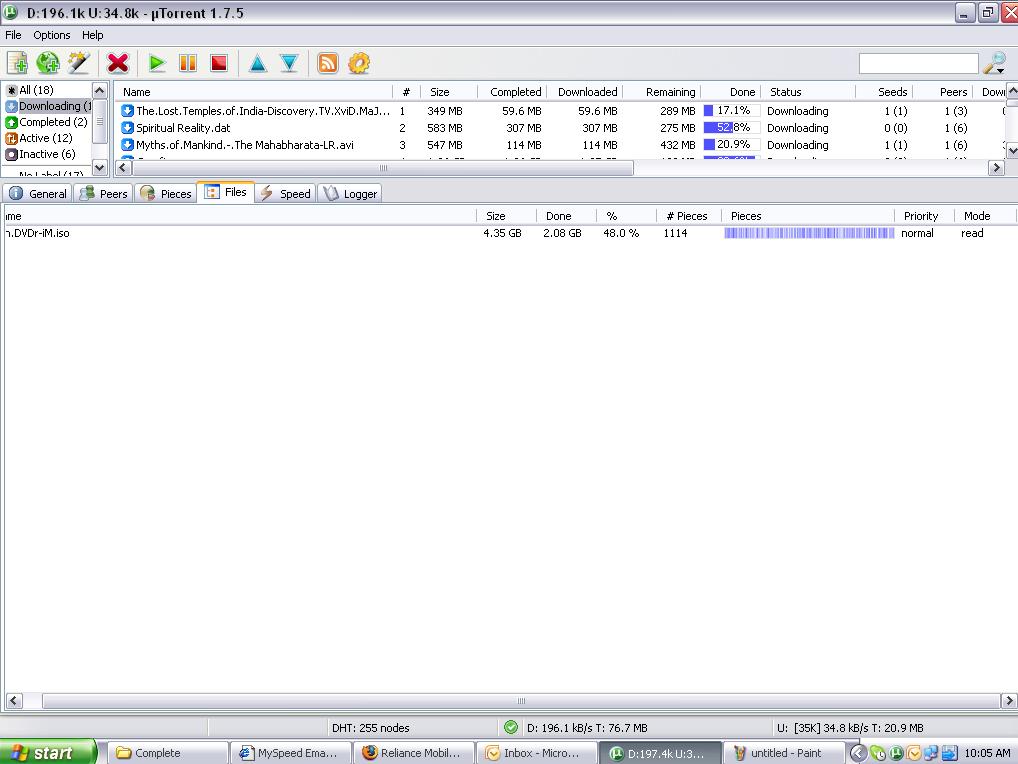Image resolution: width=1018 pixels, height=764 pixels.
Task: Click the toolbar search input field
Action: tap(918, 64)
